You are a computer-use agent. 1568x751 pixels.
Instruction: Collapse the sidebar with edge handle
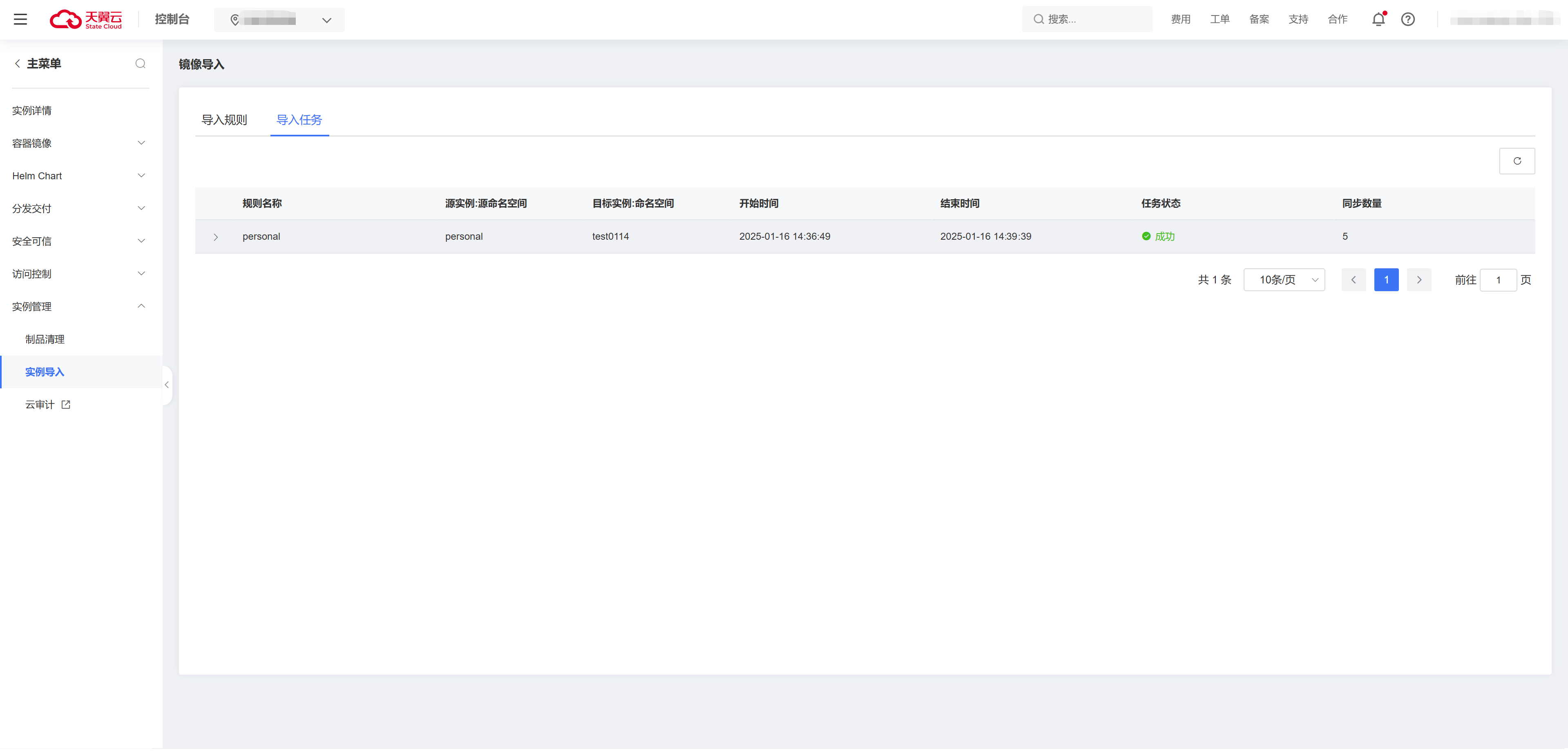point(167,385)
